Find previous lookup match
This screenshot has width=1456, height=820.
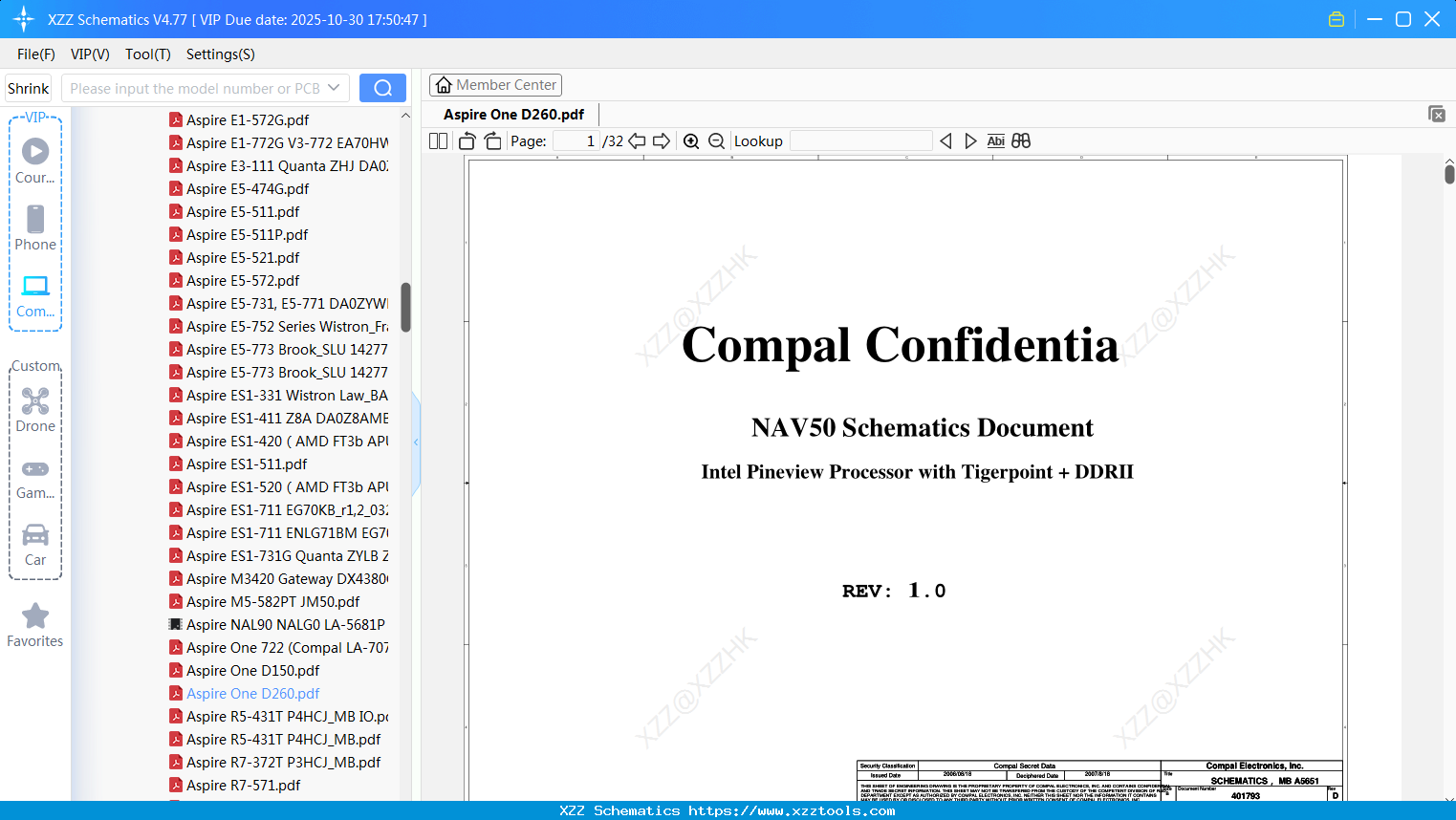[x=945, y=141]
